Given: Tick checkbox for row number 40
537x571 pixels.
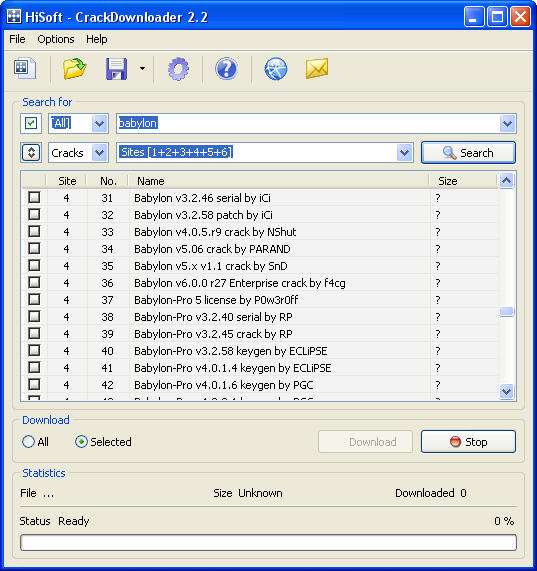Looking at the screenshot, I should click(x=34, y=350).
